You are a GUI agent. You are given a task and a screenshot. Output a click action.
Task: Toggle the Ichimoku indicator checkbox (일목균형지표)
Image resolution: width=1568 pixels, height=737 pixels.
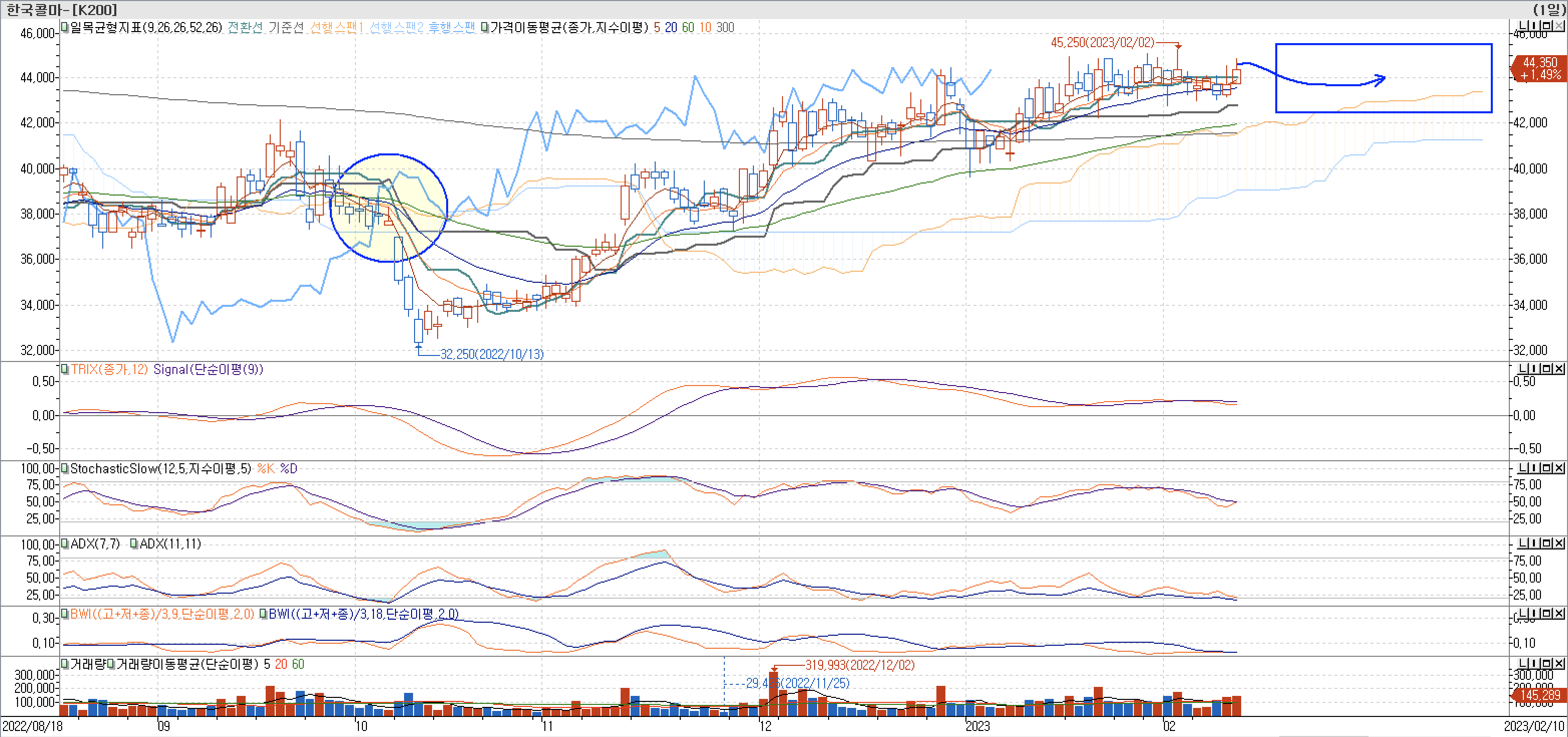(x=65, y=28)
